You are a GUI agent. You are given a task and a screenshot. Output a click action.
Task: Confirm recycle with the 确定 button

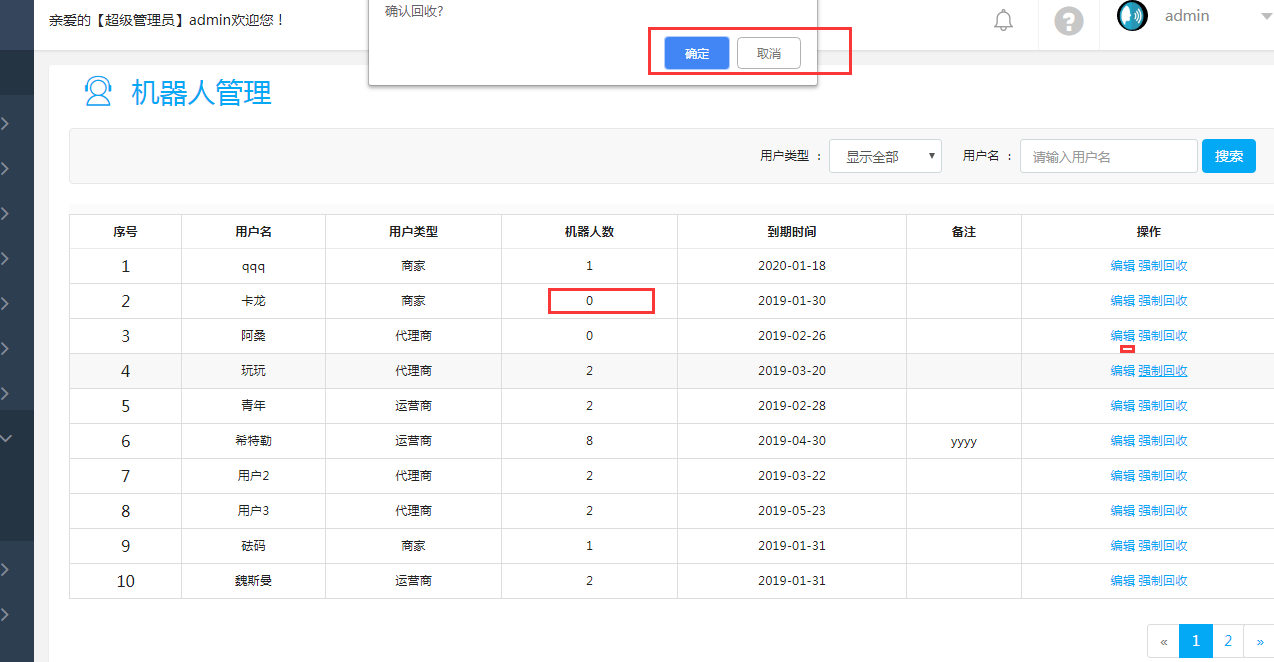(697, 54)
